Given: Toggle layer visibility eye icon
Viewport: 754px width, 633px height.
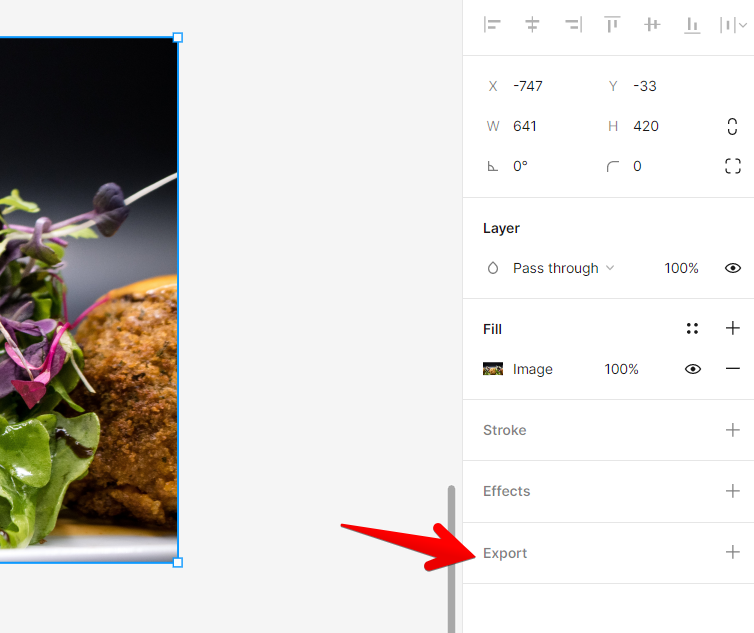Looking at the screenshot, I should click(x=732, y=268).
